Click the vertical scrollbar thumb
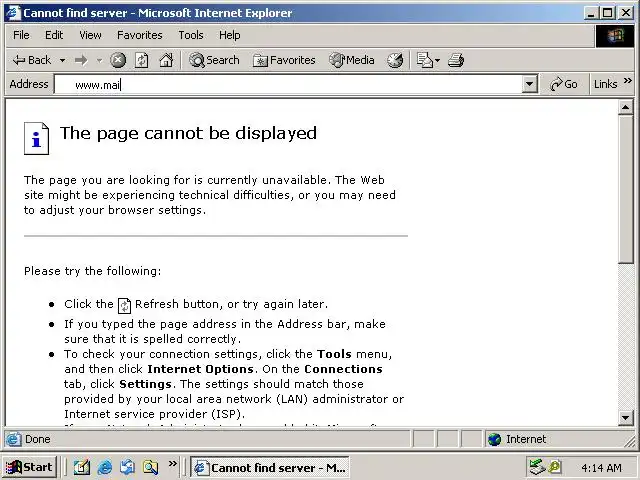Image resolution: width=640 pixels, height=480 pixels. click(625, 189)
